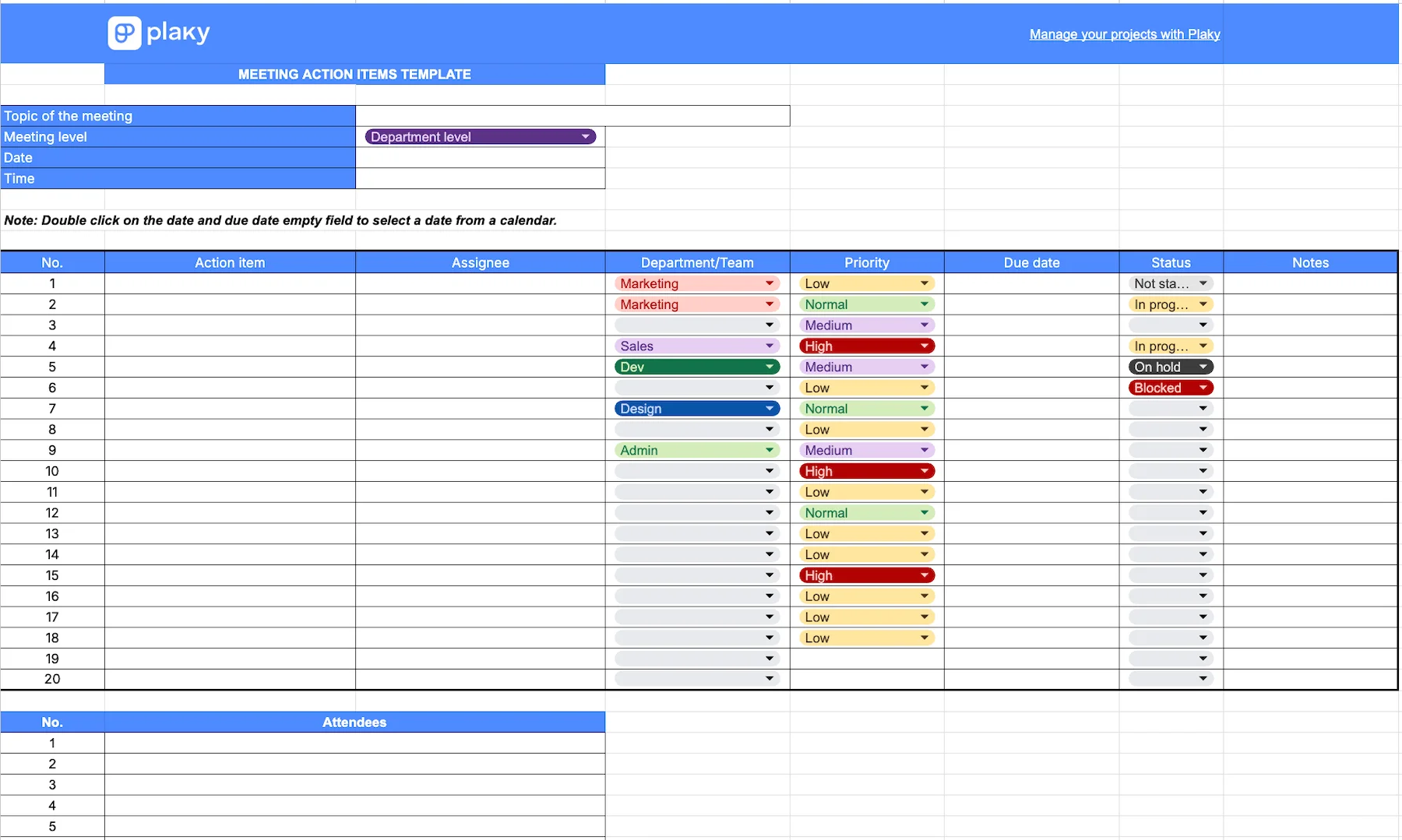Open row 10 High priority dropdown

(x=867, y=471)
